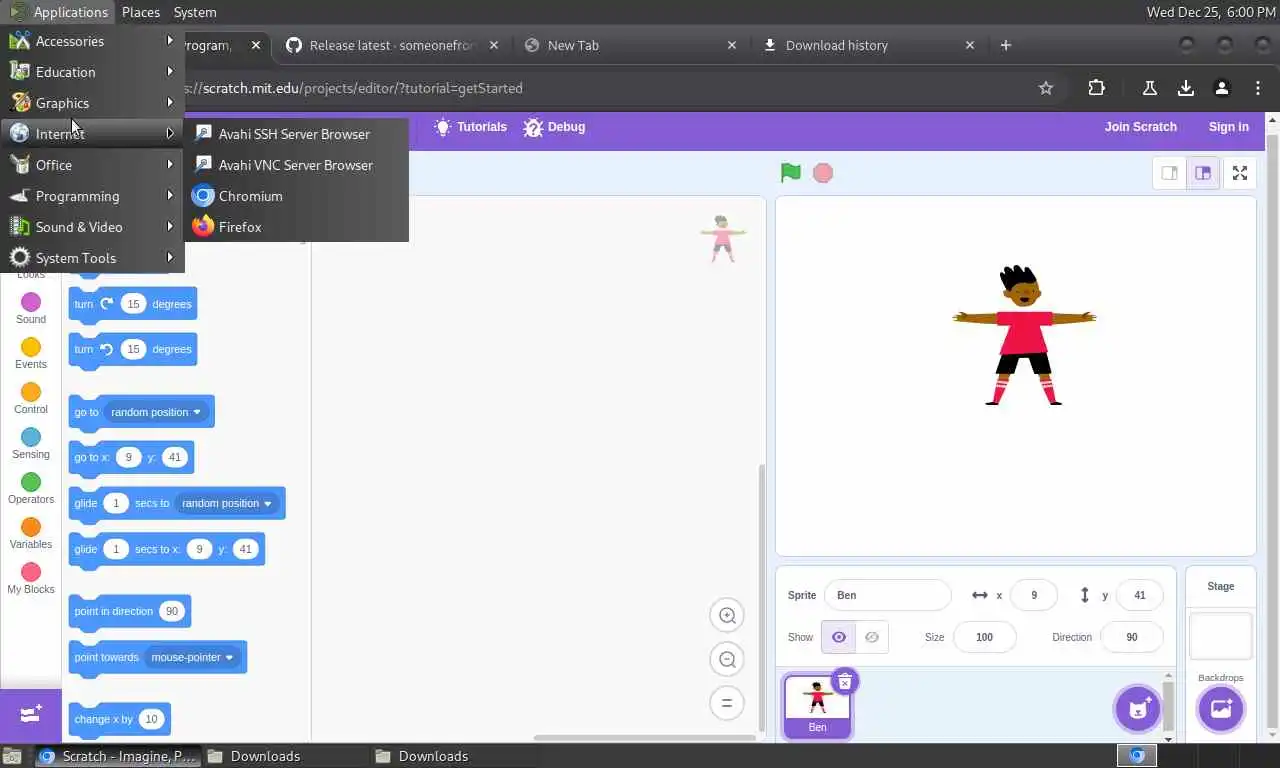Open the browser profile icon

tap(1222, 88)
